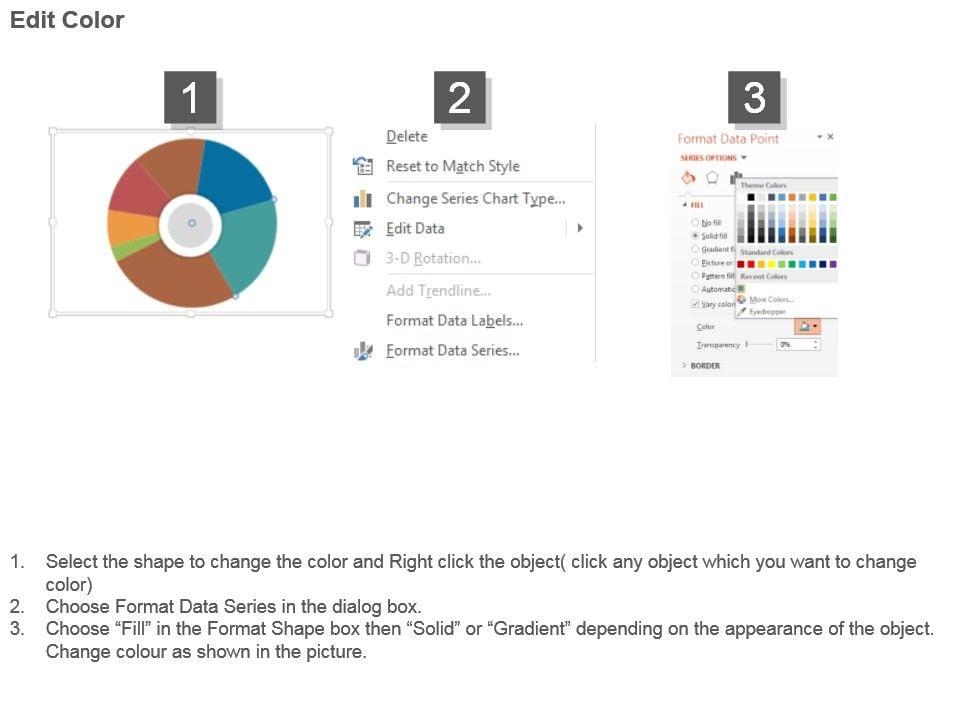Click the More Colors link text
This screenshot has height=720, width=960.
point(771,299)
